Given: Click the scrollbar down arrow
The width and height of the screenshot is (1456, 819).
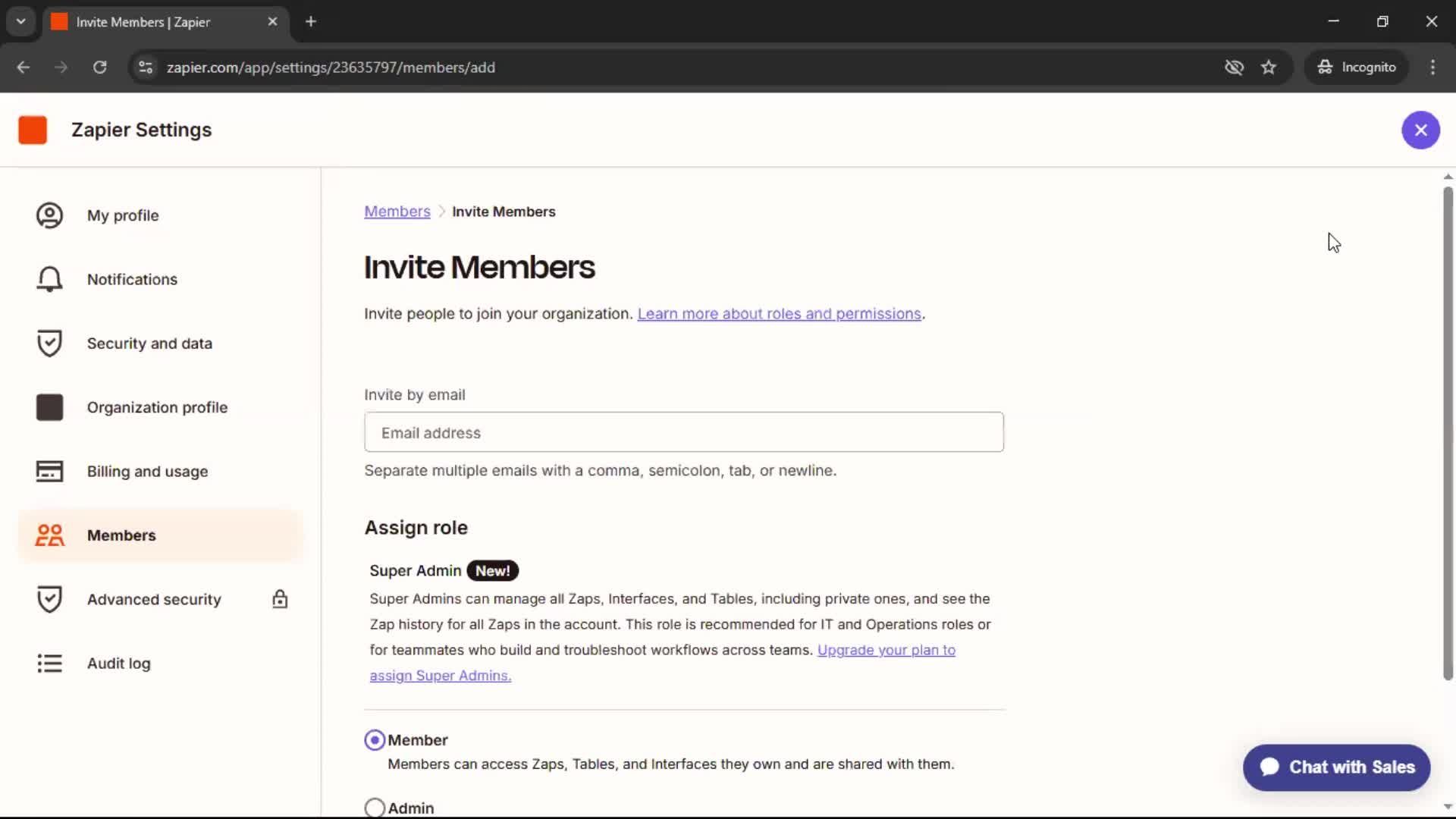Looking at the screenshot, I should [1448, 807].
